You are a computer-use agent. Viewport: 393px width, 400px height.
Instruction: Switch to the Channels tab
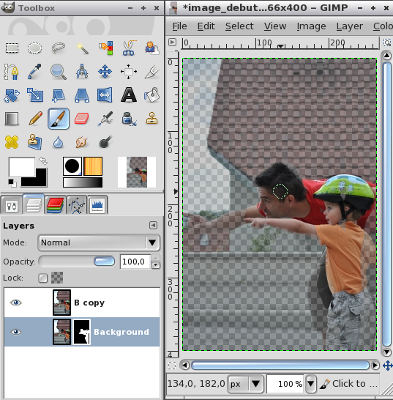tap(55, 205)
